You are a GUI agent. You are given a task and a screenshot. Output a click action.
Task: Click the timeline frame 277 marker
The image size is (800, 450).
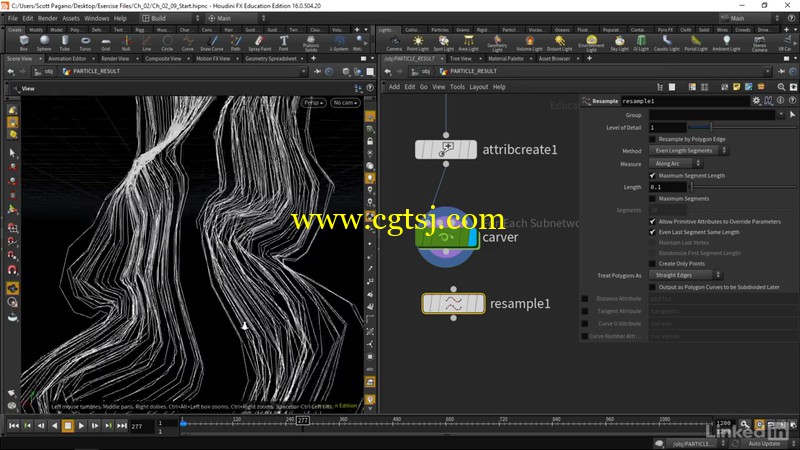tap(303, 420)
